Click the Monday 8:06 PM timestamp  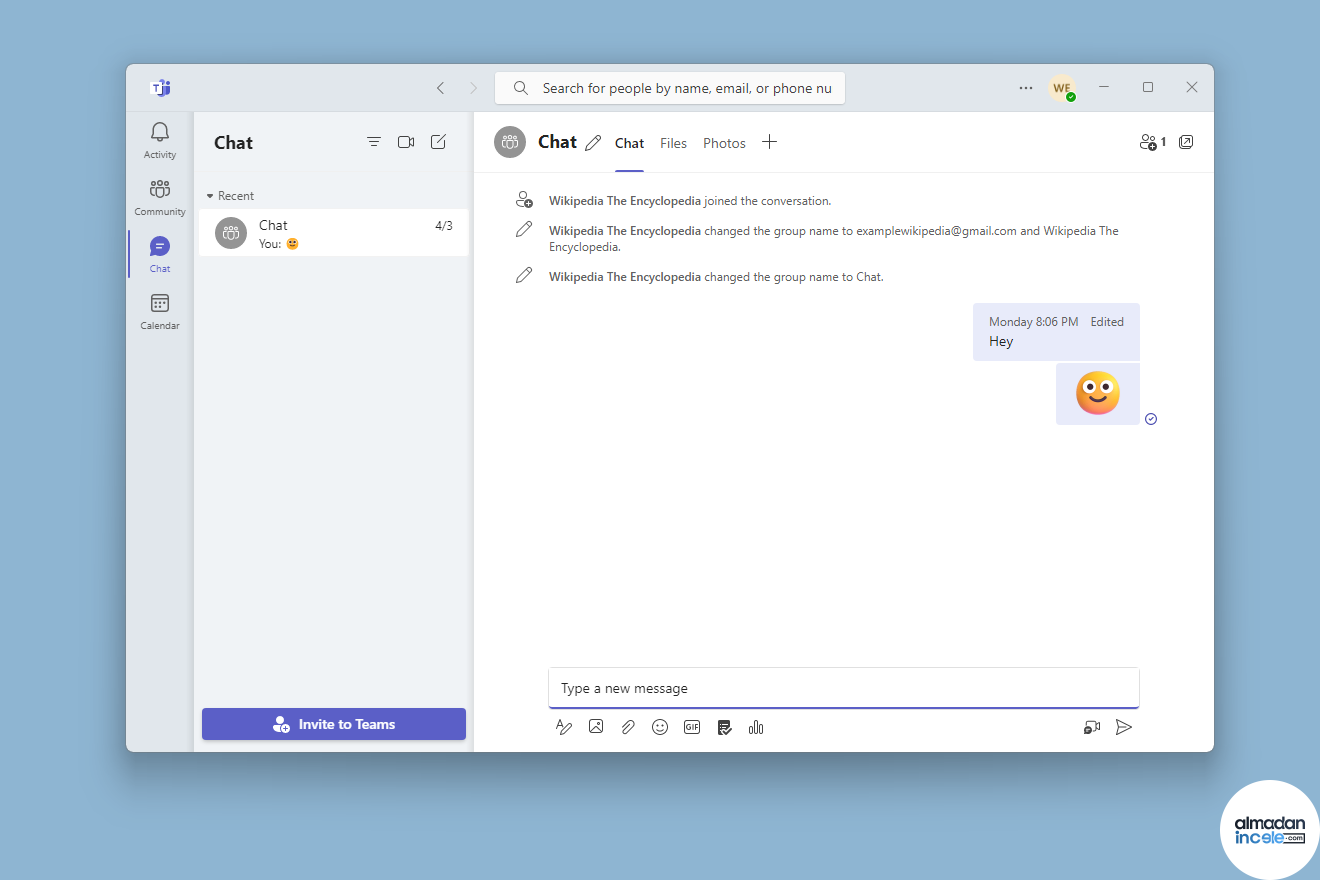point(1034,322)
